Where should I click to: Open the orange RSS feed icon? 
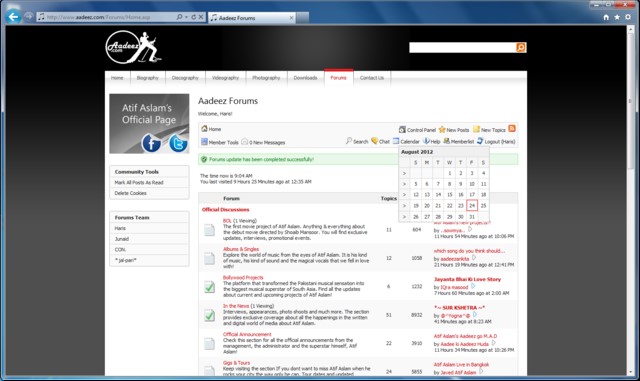point(512,129)
